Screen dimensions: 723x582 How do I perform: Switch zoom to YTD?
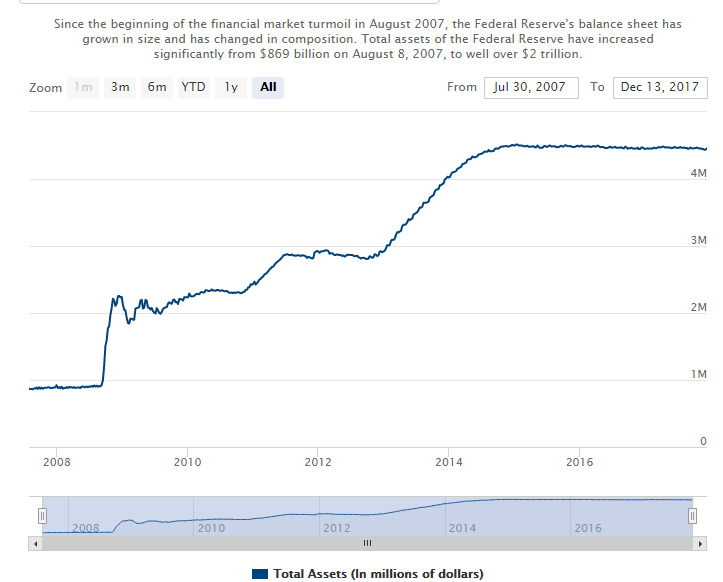click(x=193, y=87)
